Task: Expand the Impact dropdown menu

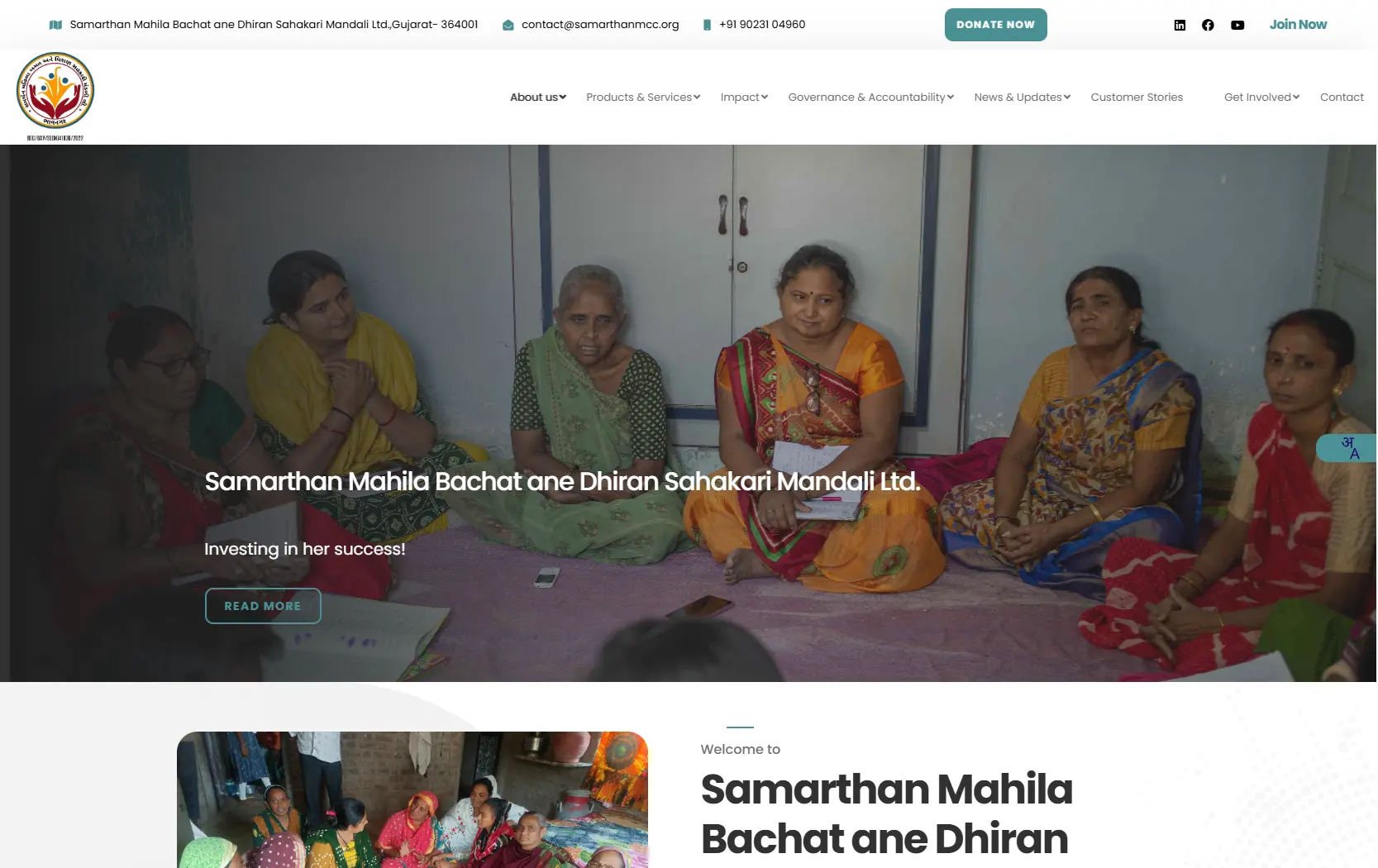Action: [744, 97]
